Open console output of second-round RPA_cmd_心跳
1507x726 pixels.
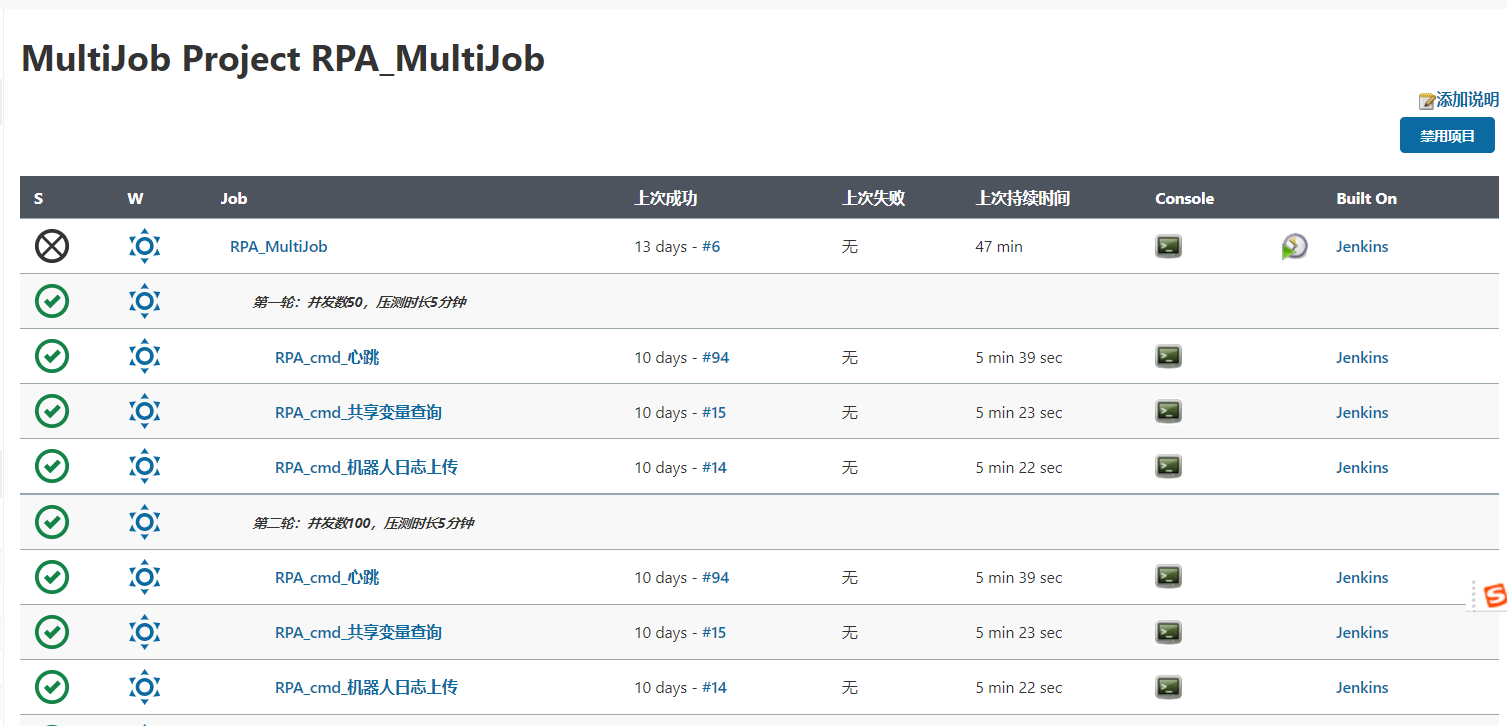(x=1168, y=576)
